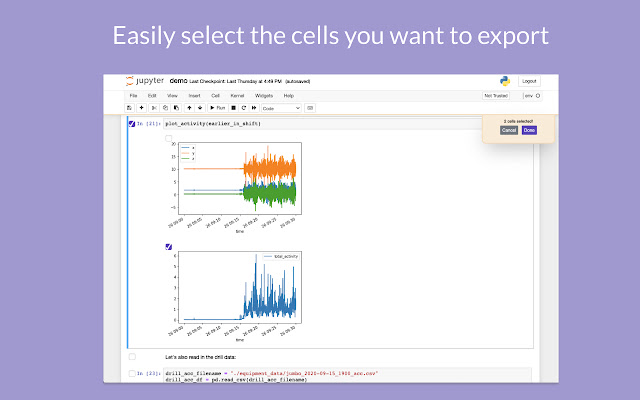This screenshot has width=640, height=400.
Task: Open the Widgets menu
Action: click(264, 96)
